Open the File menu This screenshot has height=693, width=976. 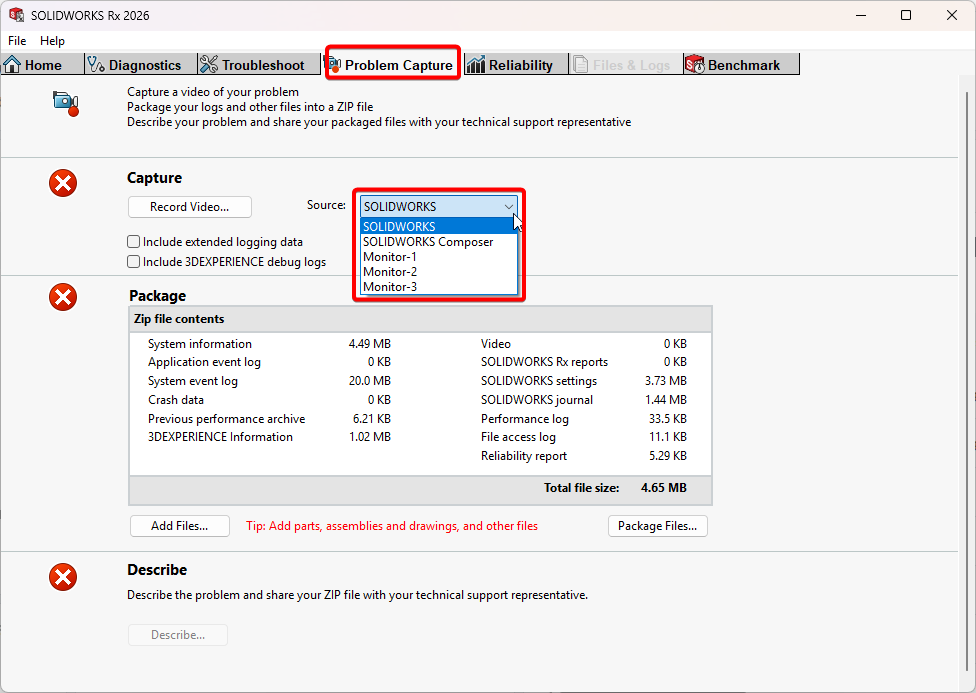pos(17,40)
